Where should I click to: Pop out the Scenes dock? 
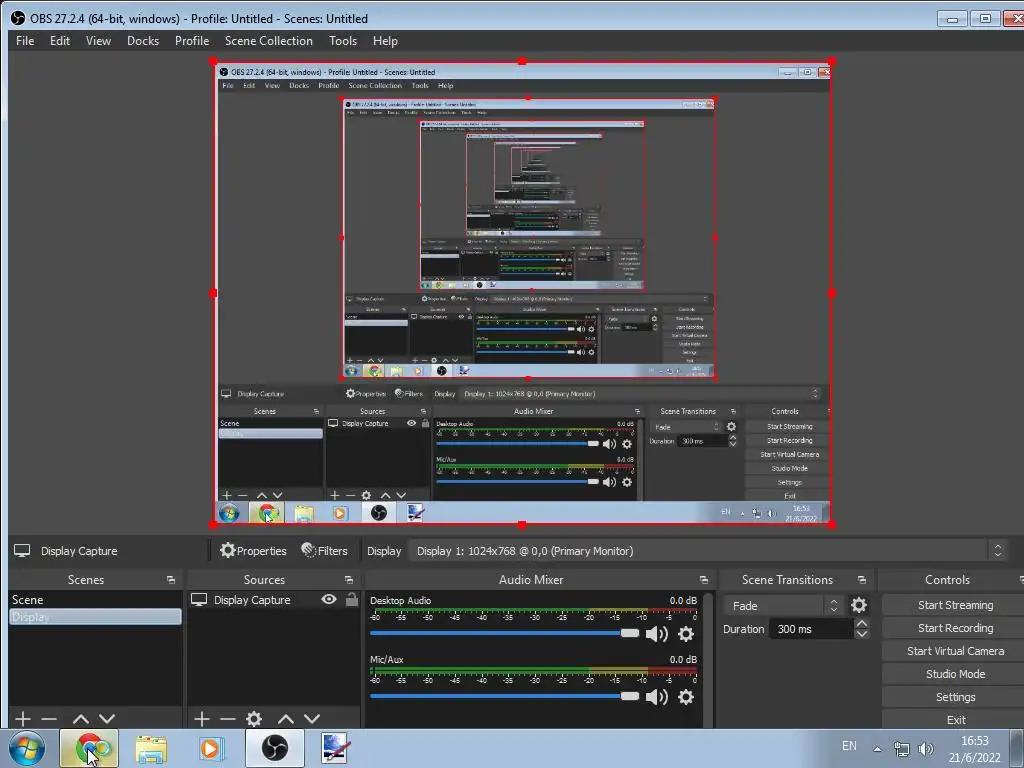click(170, 580)
